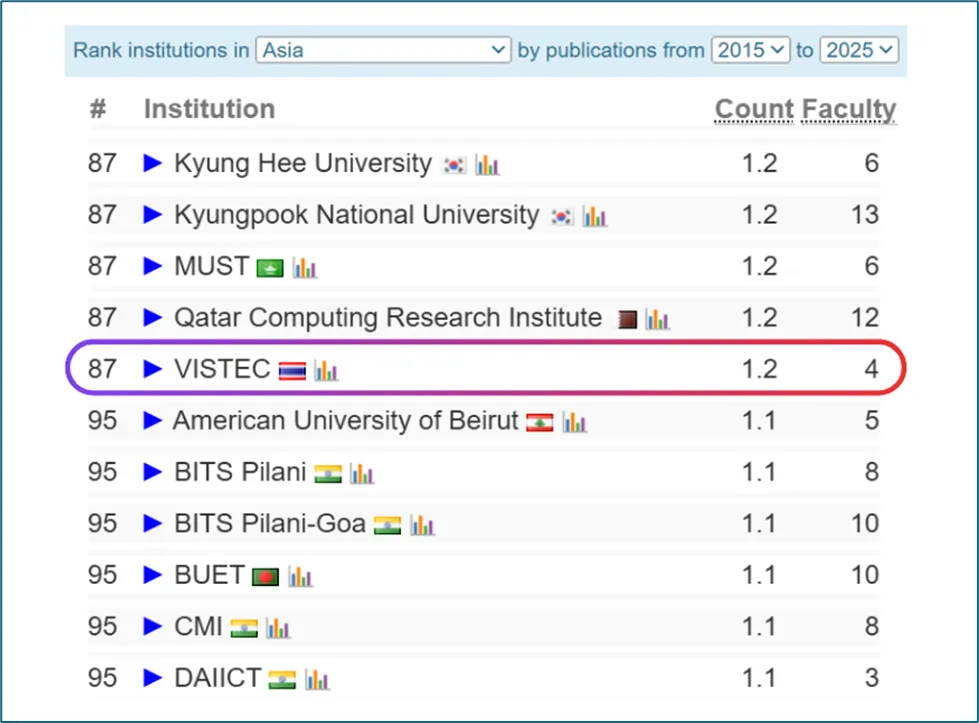Open the bar chart icon for the BITS Pilani row (not Goa)
The width and height of the screenshot is (979, 723).
coord(362,475)
